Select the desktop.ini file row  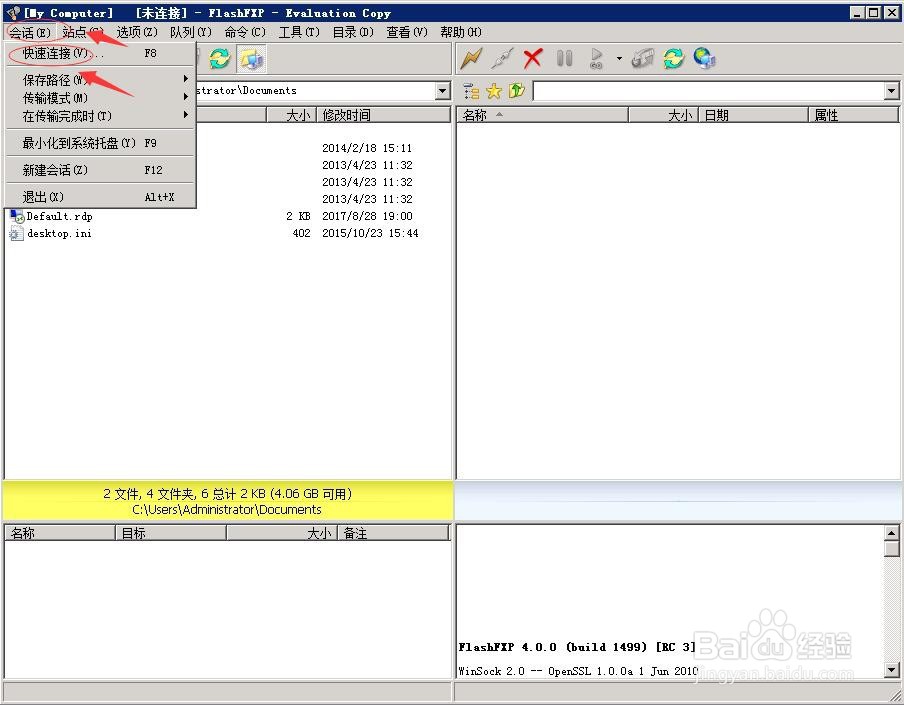point(227,233)
